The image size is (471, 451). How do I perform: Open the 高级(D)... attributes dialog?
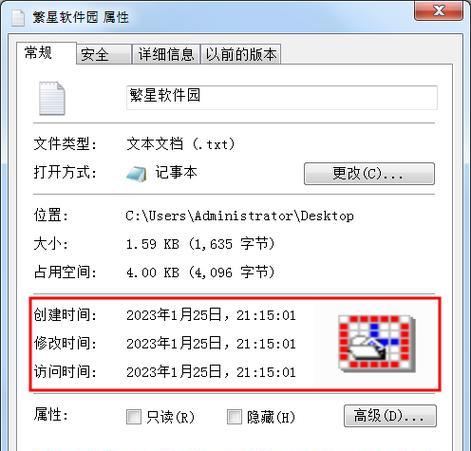coord(390,416)
